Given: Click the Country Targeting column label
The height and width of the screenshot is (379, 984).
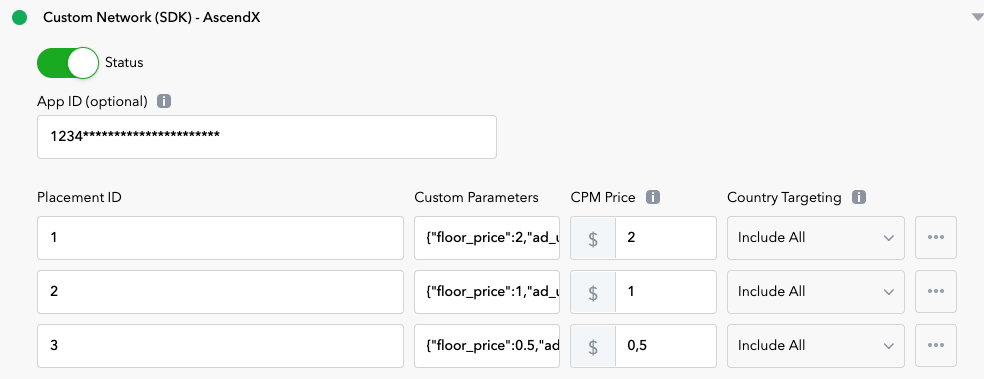Looking at the screenshot, I should pos(784,198).
